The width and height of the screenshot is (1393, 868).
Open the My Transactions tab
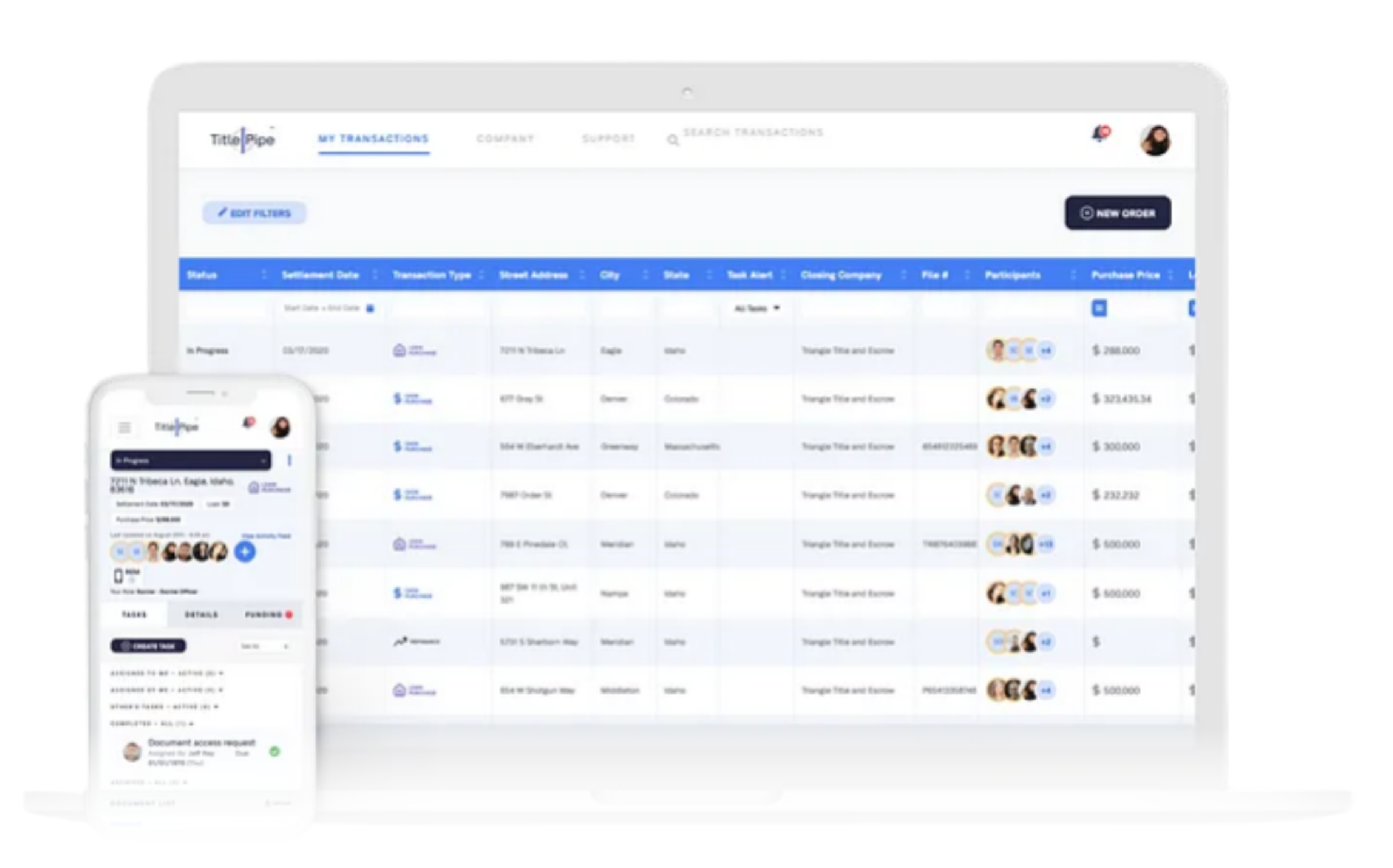click(374, 139)
